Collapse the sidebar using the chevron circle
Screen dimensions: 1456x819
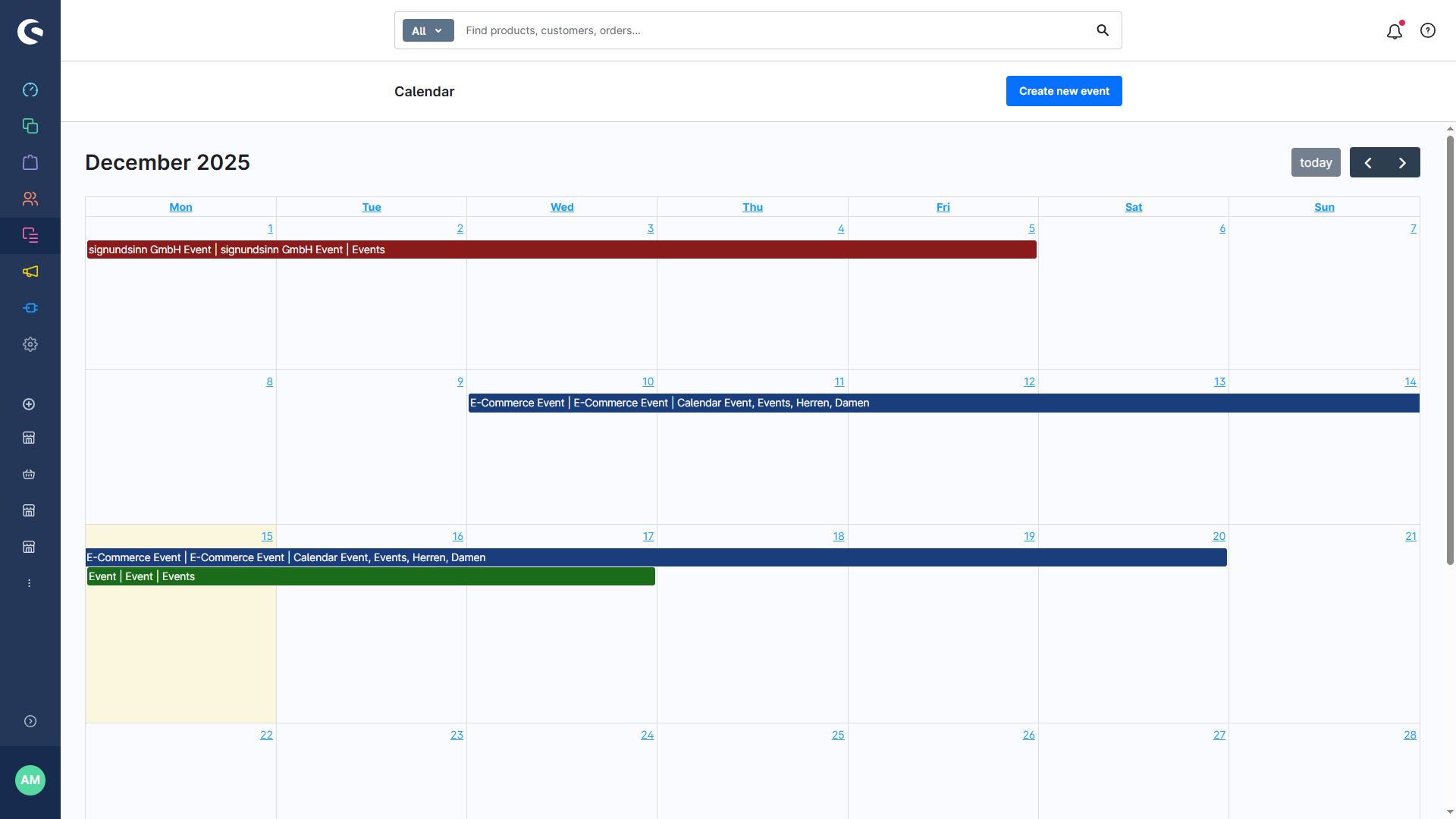pyautogui.click(x=30, y=721)
